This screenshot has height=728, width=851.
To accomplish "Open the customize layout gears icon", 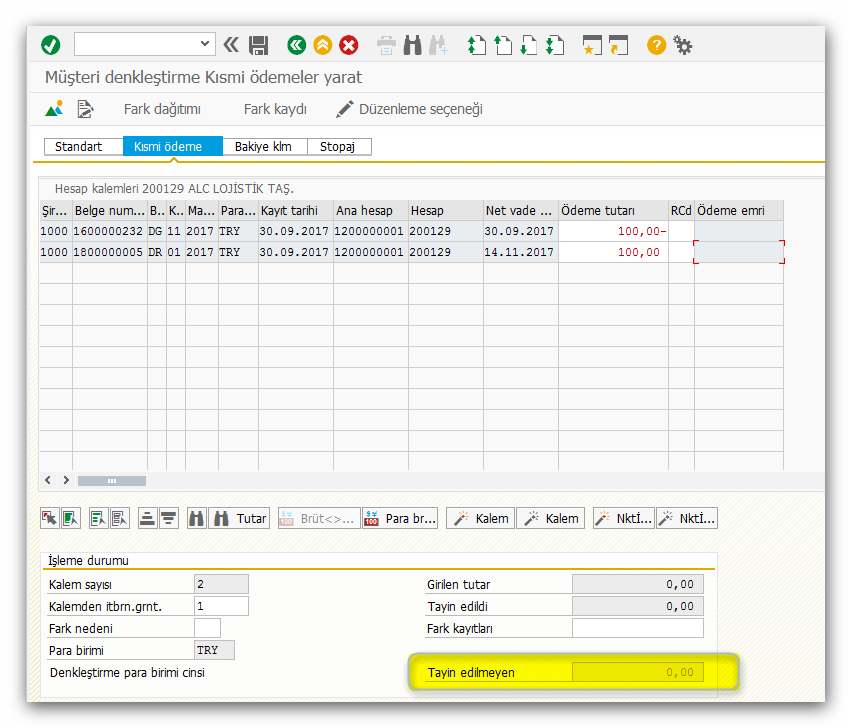I will 682,45.
